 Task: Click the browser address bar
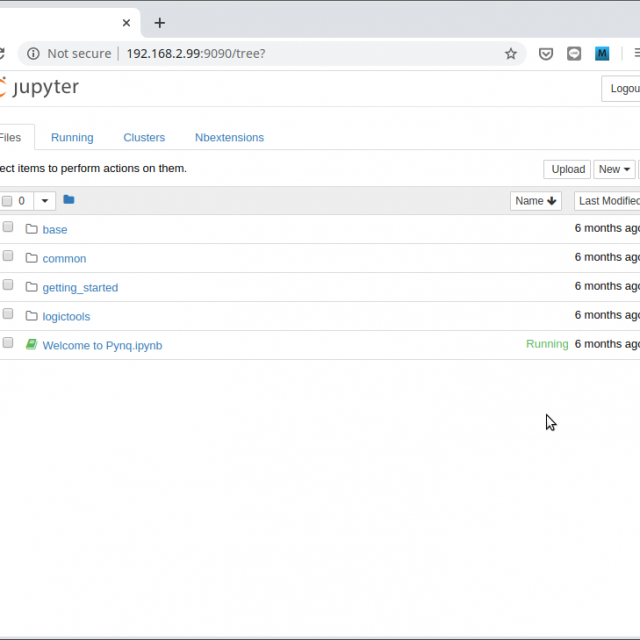300,54
